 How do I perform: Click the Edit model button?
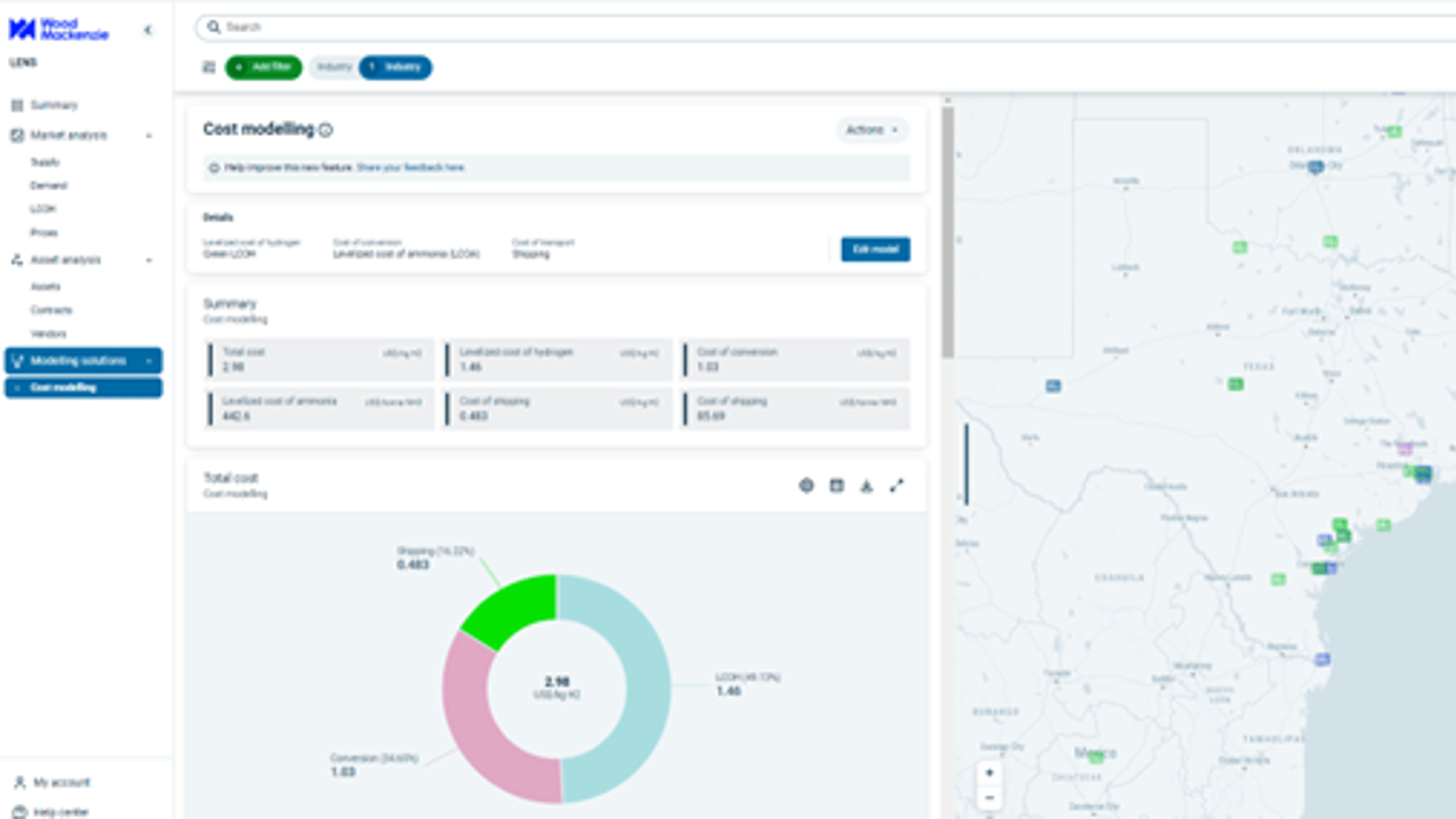point(875,249)
